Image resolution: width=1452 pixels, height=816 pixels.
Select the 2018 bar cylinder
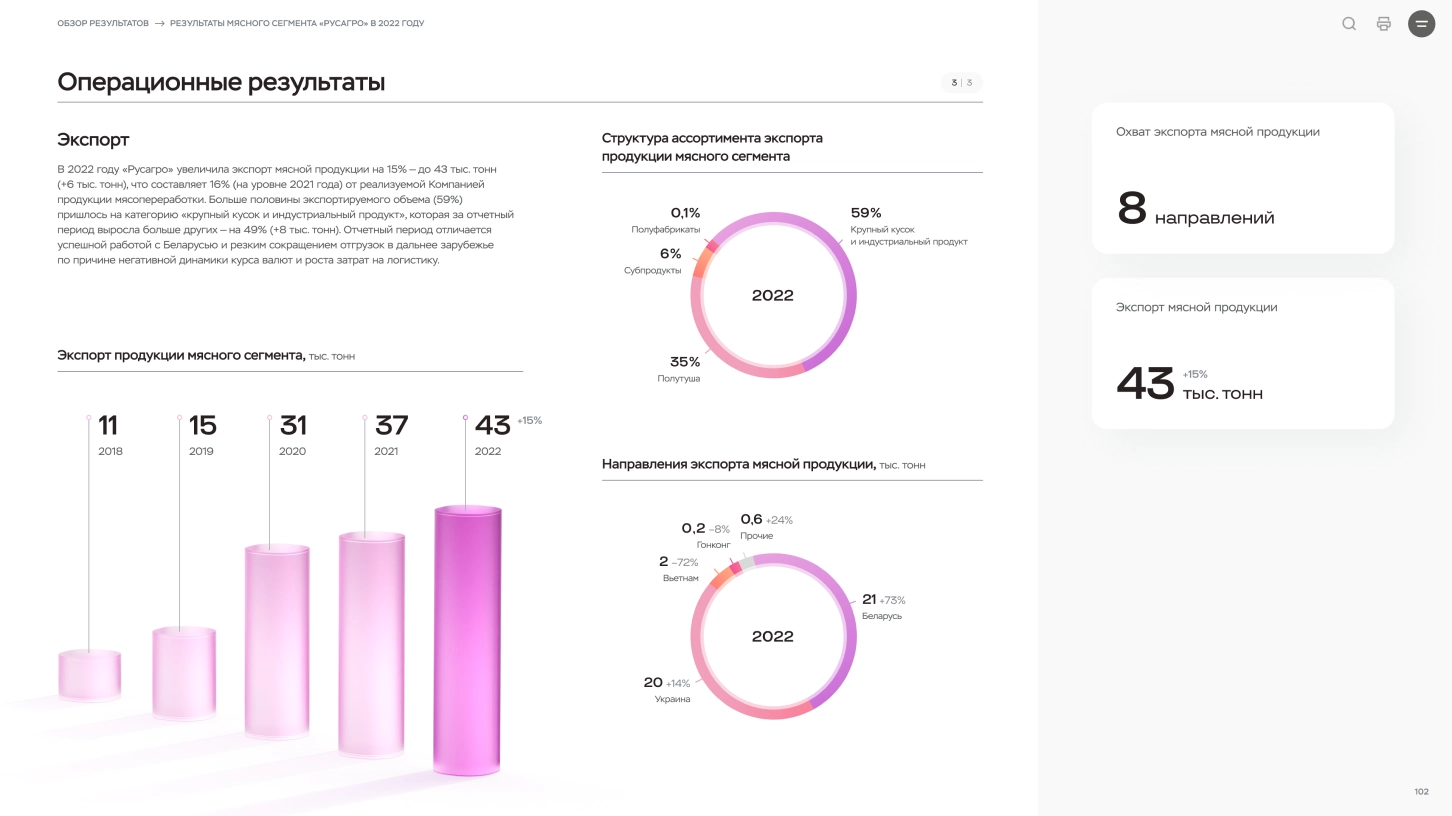point(90,675)
